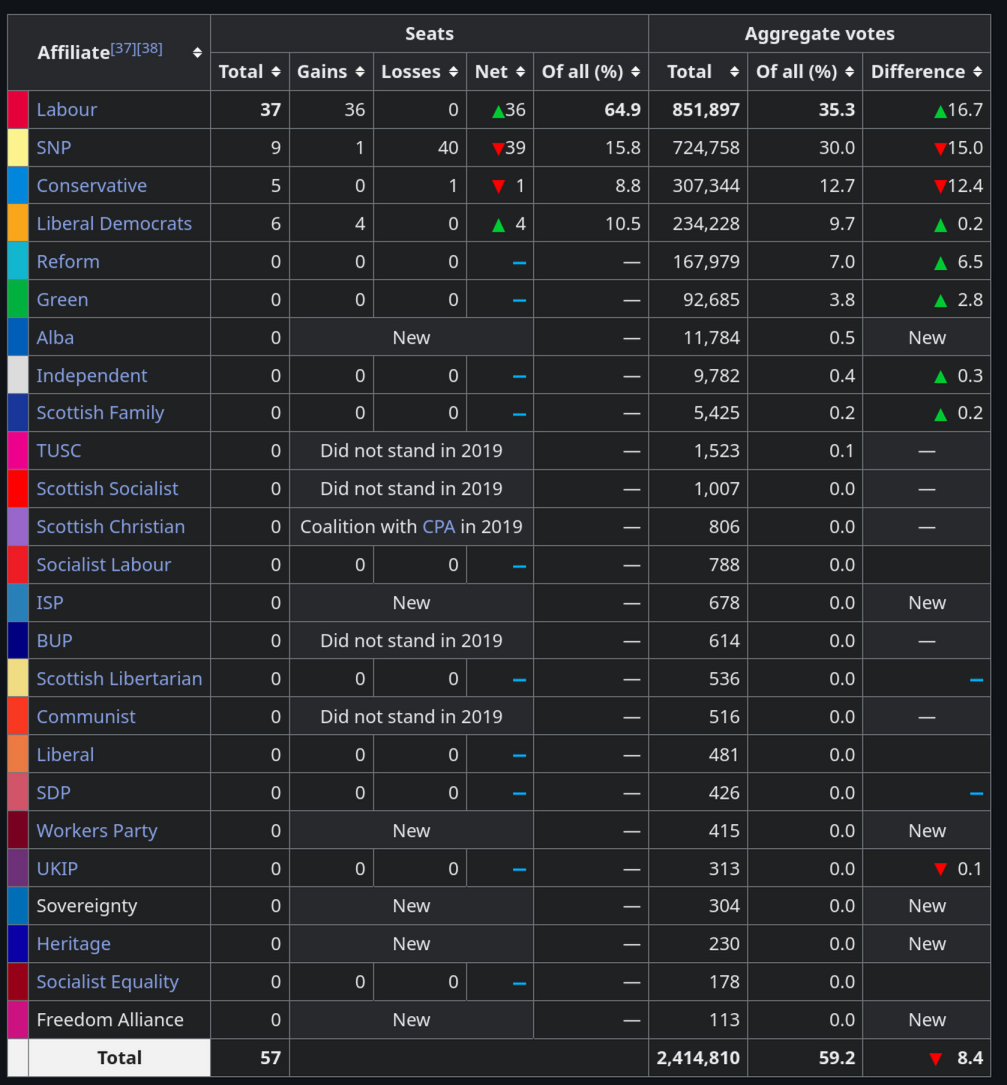Click the Seats group header
This screenshot has width=1007, height=1085.
[429, 34]
